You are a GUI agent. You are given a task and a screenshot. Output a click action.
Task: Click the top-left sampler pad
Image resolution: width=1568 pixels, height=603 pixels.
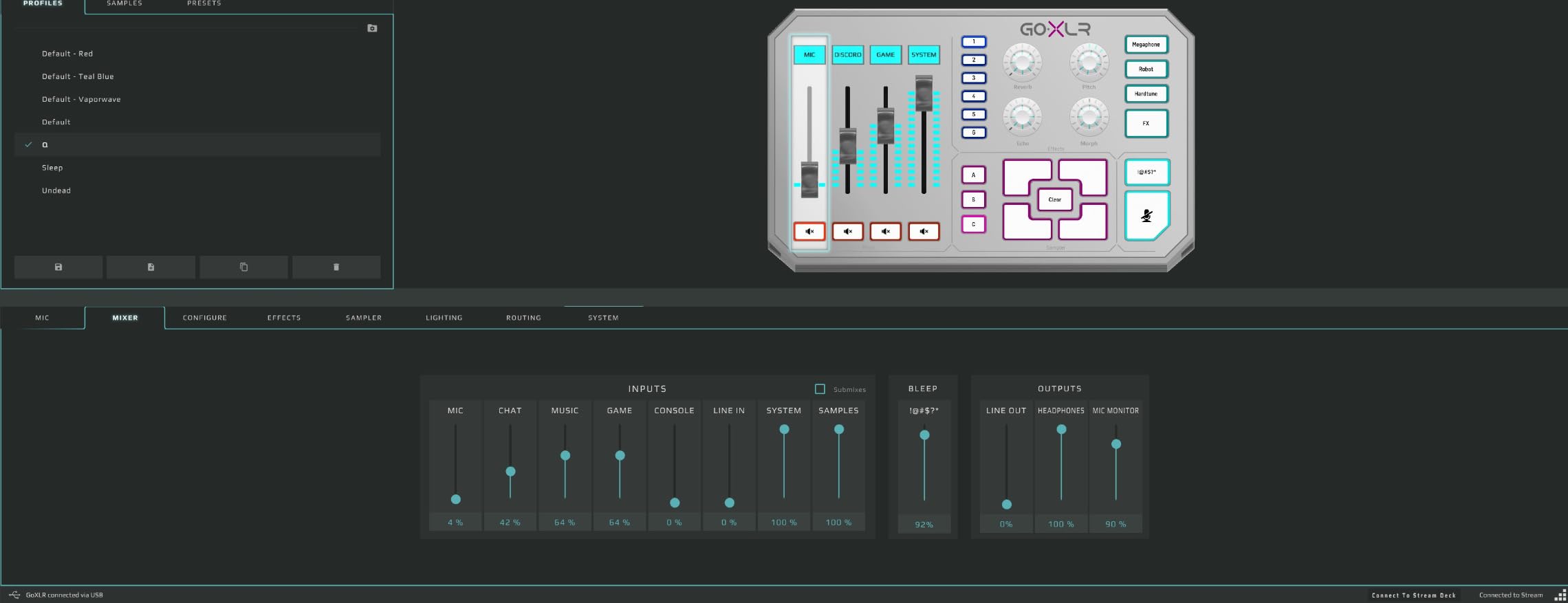[x=1023, y=175]
